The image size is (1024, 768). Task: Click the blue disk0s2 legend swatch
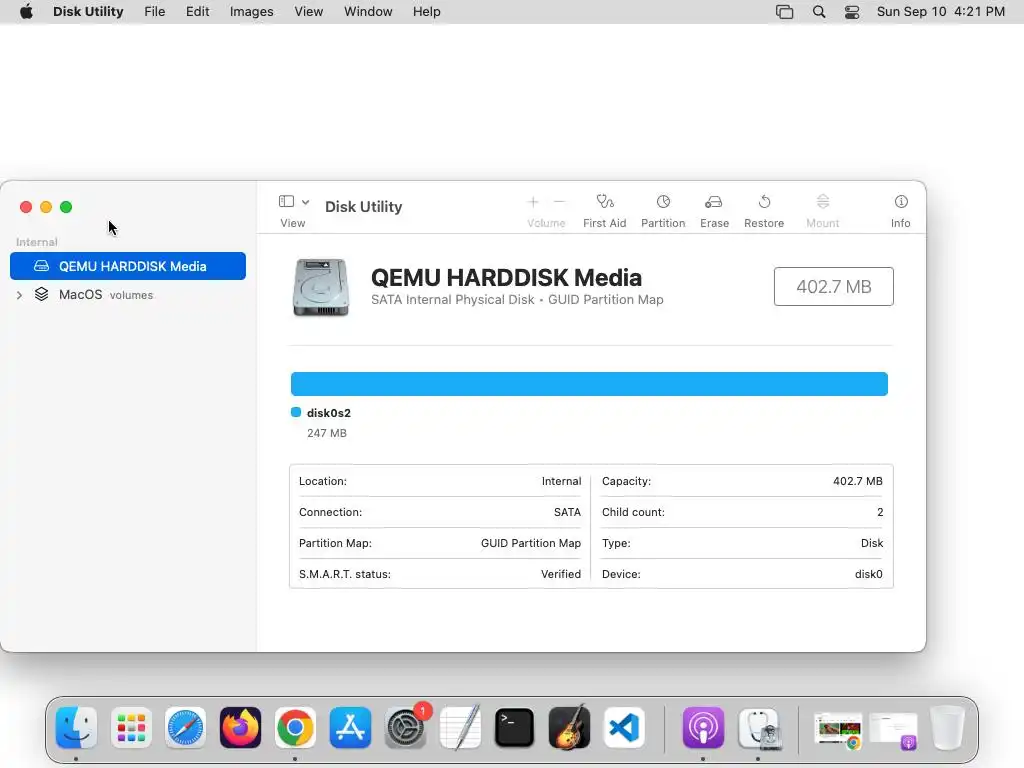(x=296, y=412)
